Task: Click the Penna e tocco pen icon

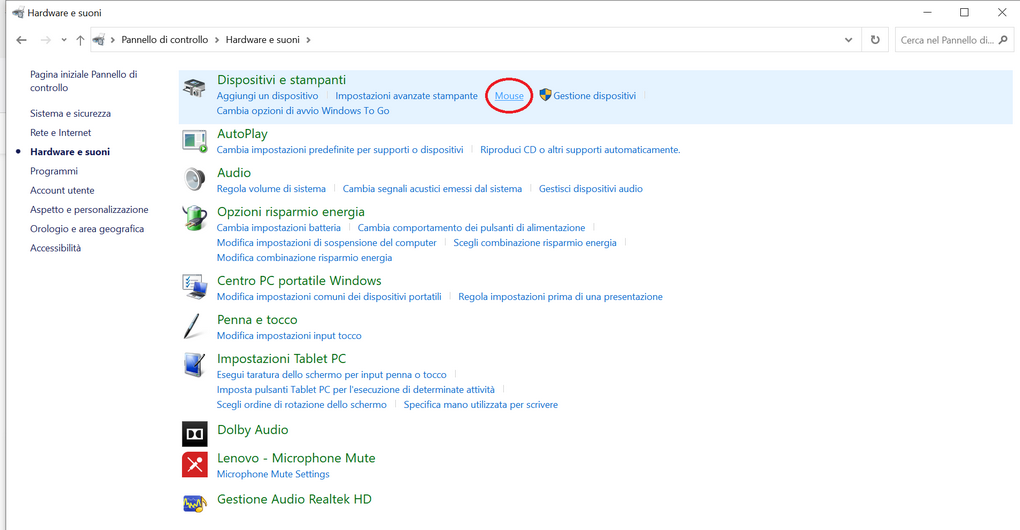Action: (x=193, y=326)
